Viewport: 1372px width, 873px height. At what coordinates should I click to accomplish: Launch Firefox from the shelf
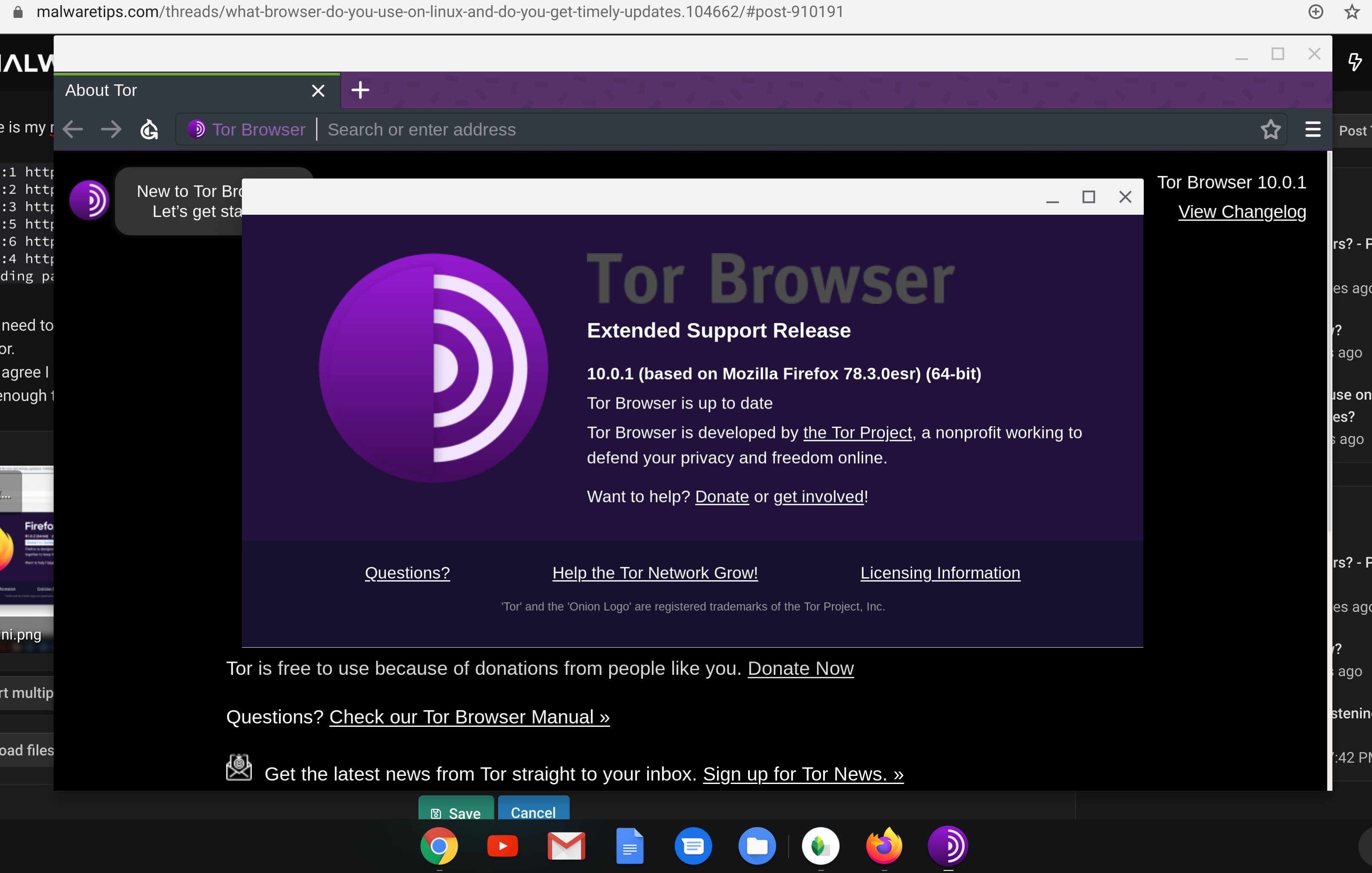884,846
